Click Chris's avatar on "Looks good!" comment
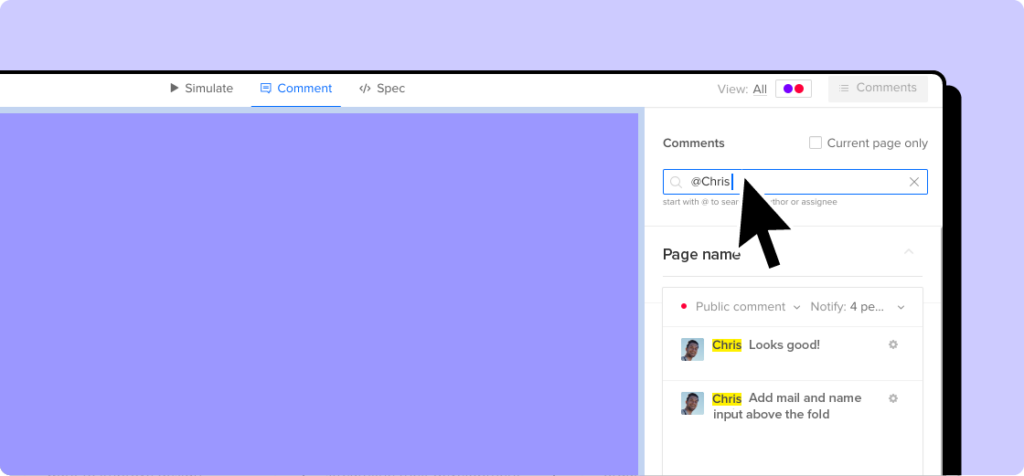Viewport: 1024px width, 476px height. (x=692, y=349)
